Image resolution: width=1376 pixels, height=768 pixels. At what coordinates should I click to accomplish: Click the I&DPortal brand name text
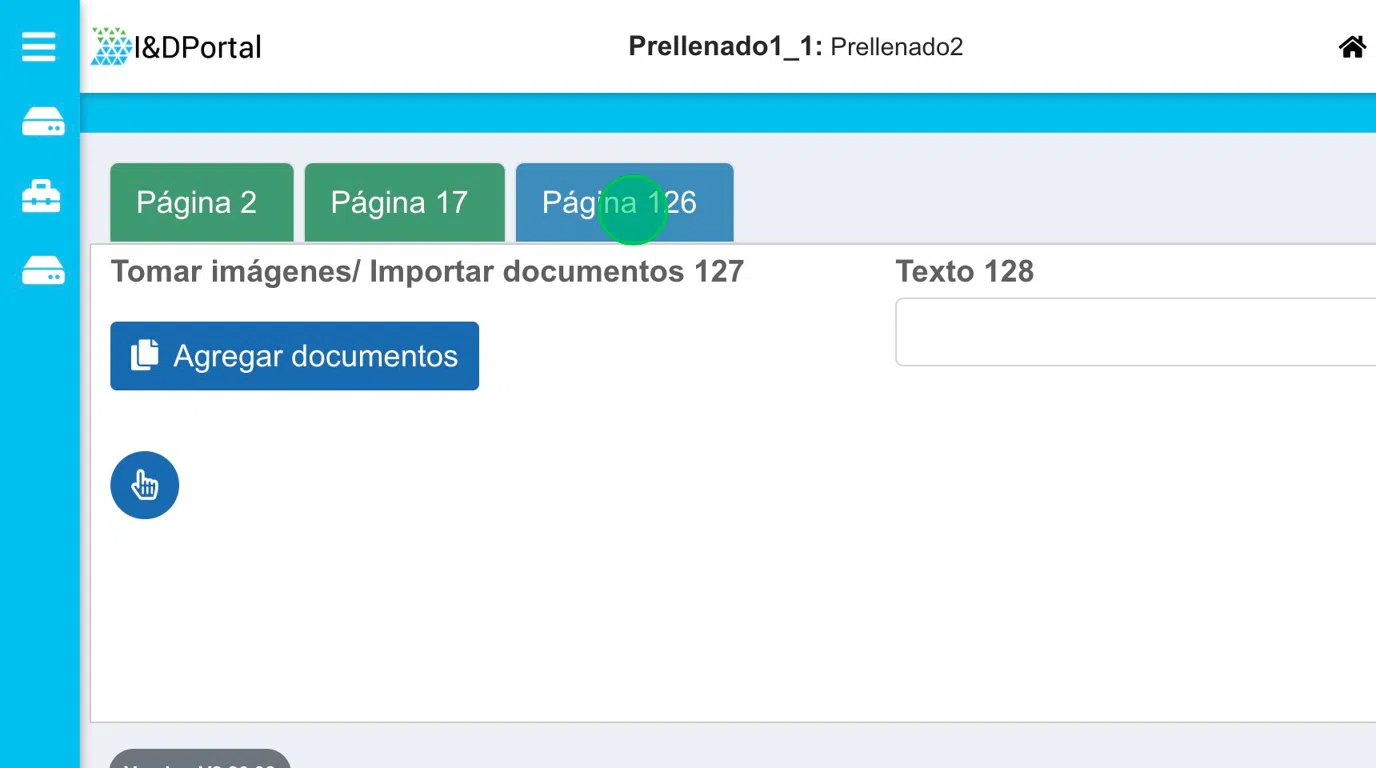tap(198, 47)
